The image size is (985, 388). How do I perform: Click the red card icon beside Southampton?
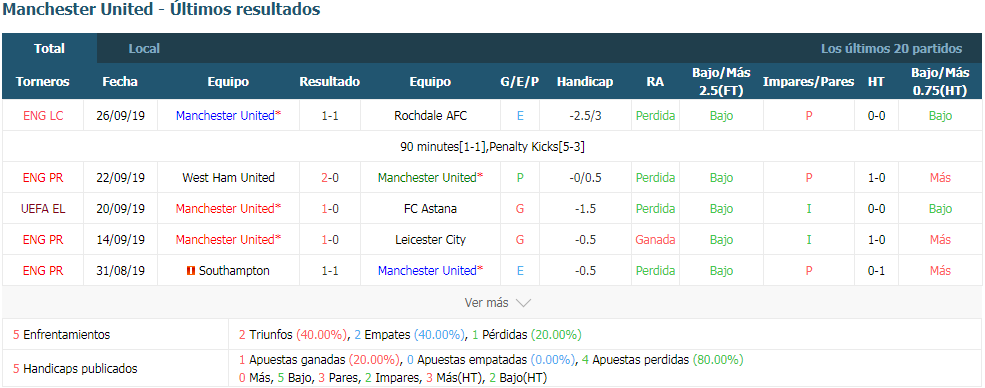click(191, 271)
